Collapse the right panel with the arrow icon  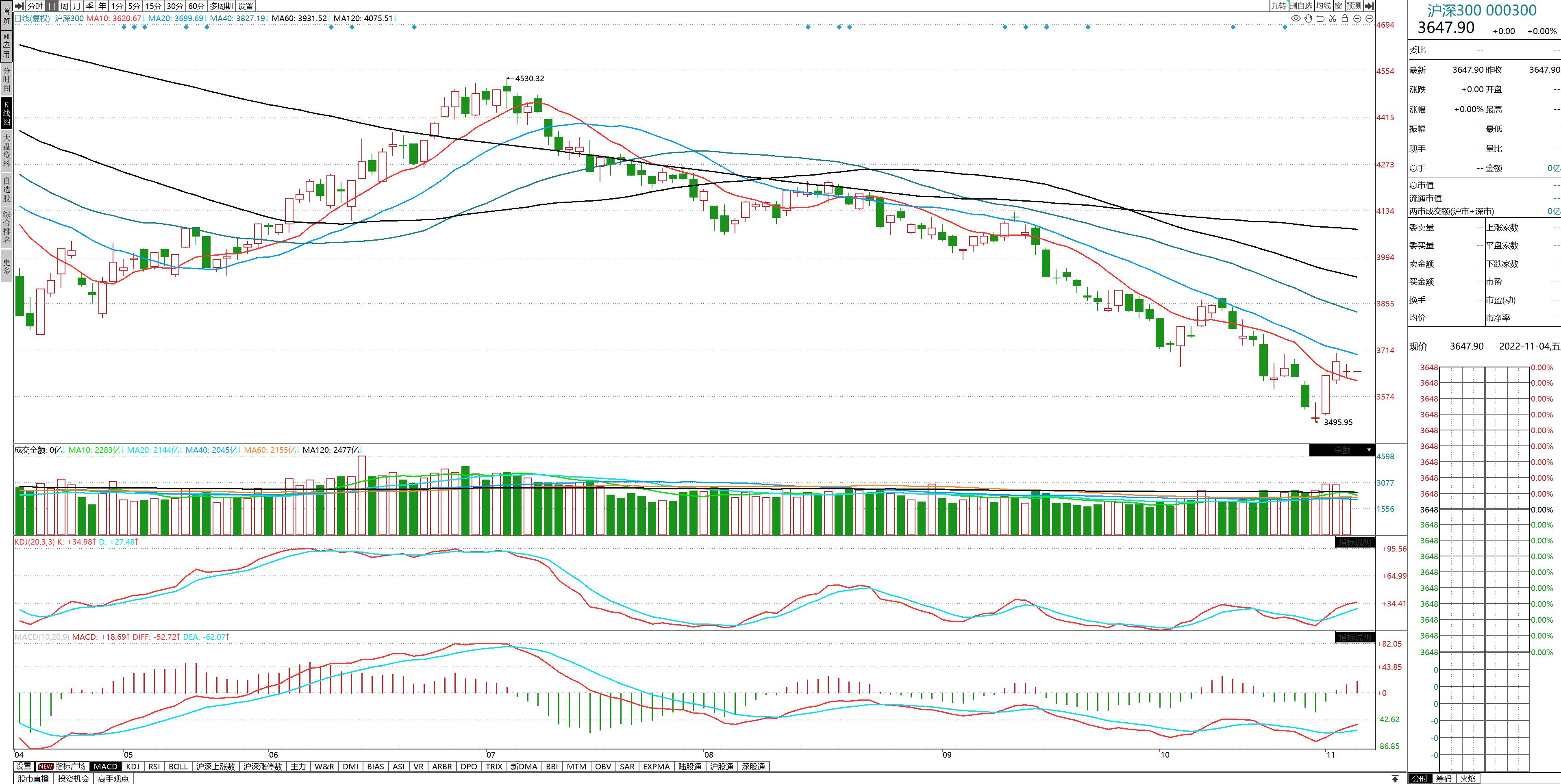(1369, 5)
